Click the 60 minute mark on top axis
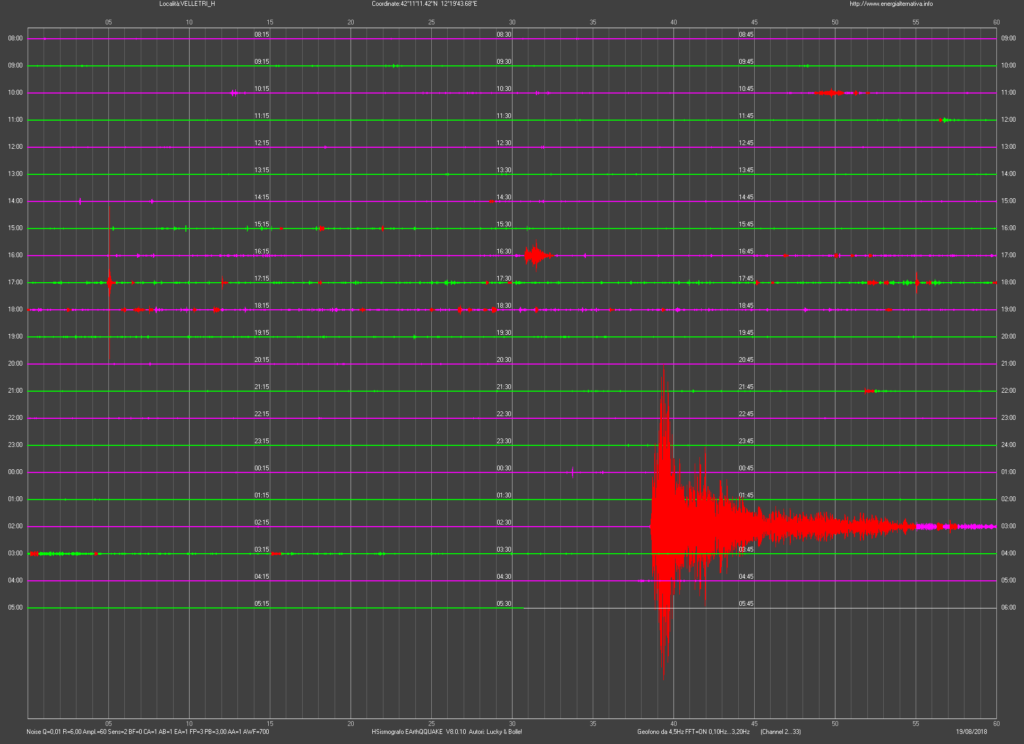1024x744 pixels. tap(997, 22)
